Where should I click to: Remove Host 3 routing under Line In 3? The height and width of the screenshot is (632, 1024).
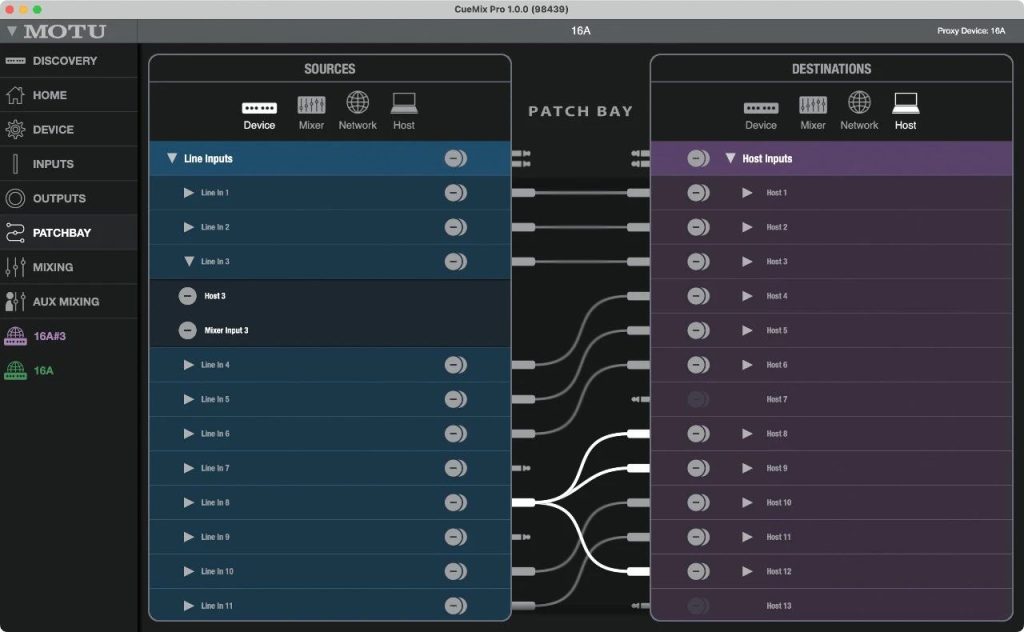[x=187, y=296]
